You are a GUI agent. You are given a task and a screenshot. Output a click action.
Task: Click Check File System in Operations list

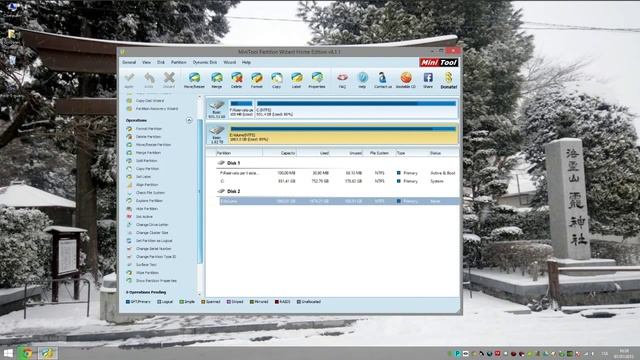tap(150, 193)
